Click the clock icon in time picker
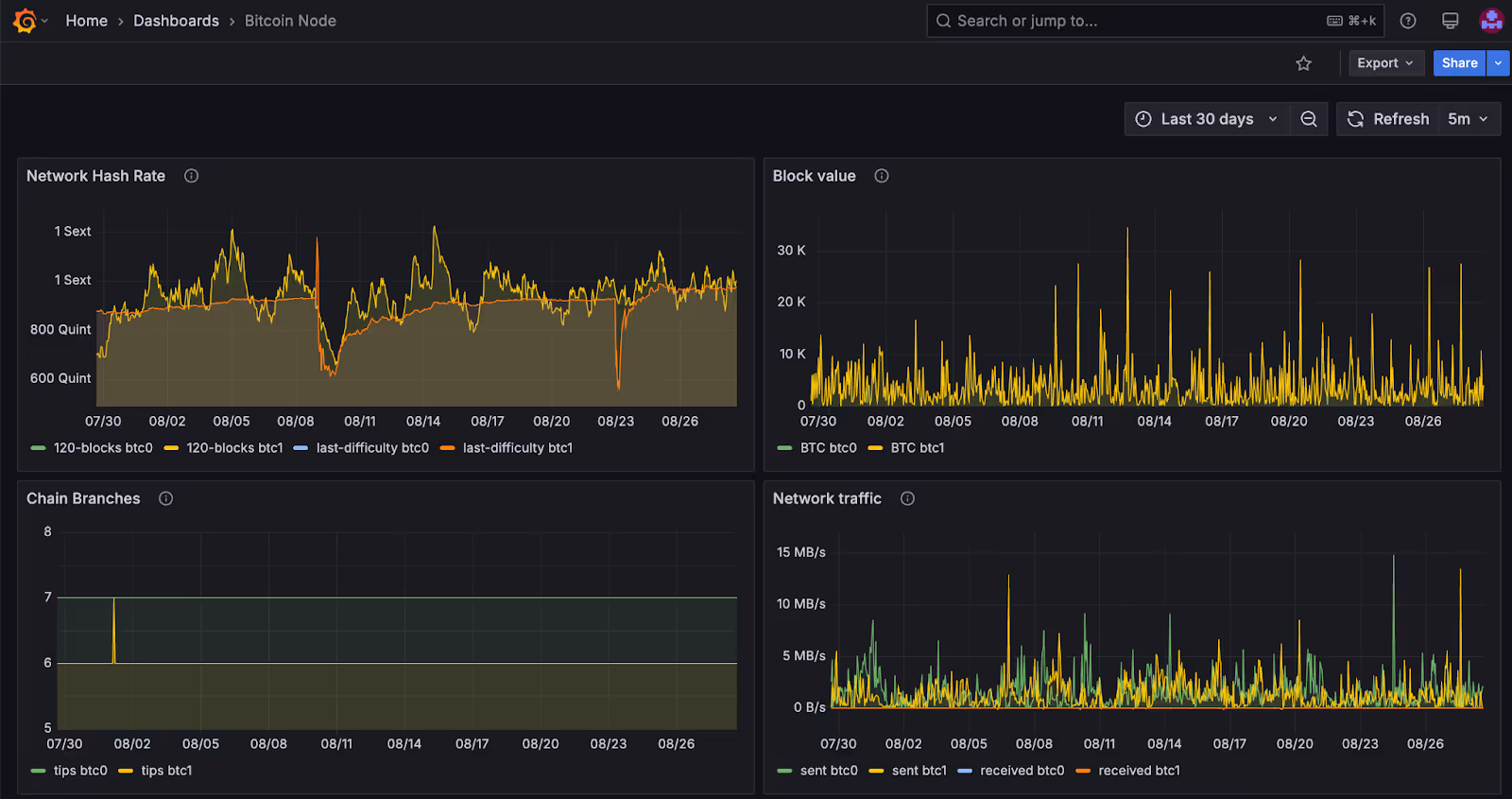The height and width of the screenshot is (799, 1512). click(1143, 119)
